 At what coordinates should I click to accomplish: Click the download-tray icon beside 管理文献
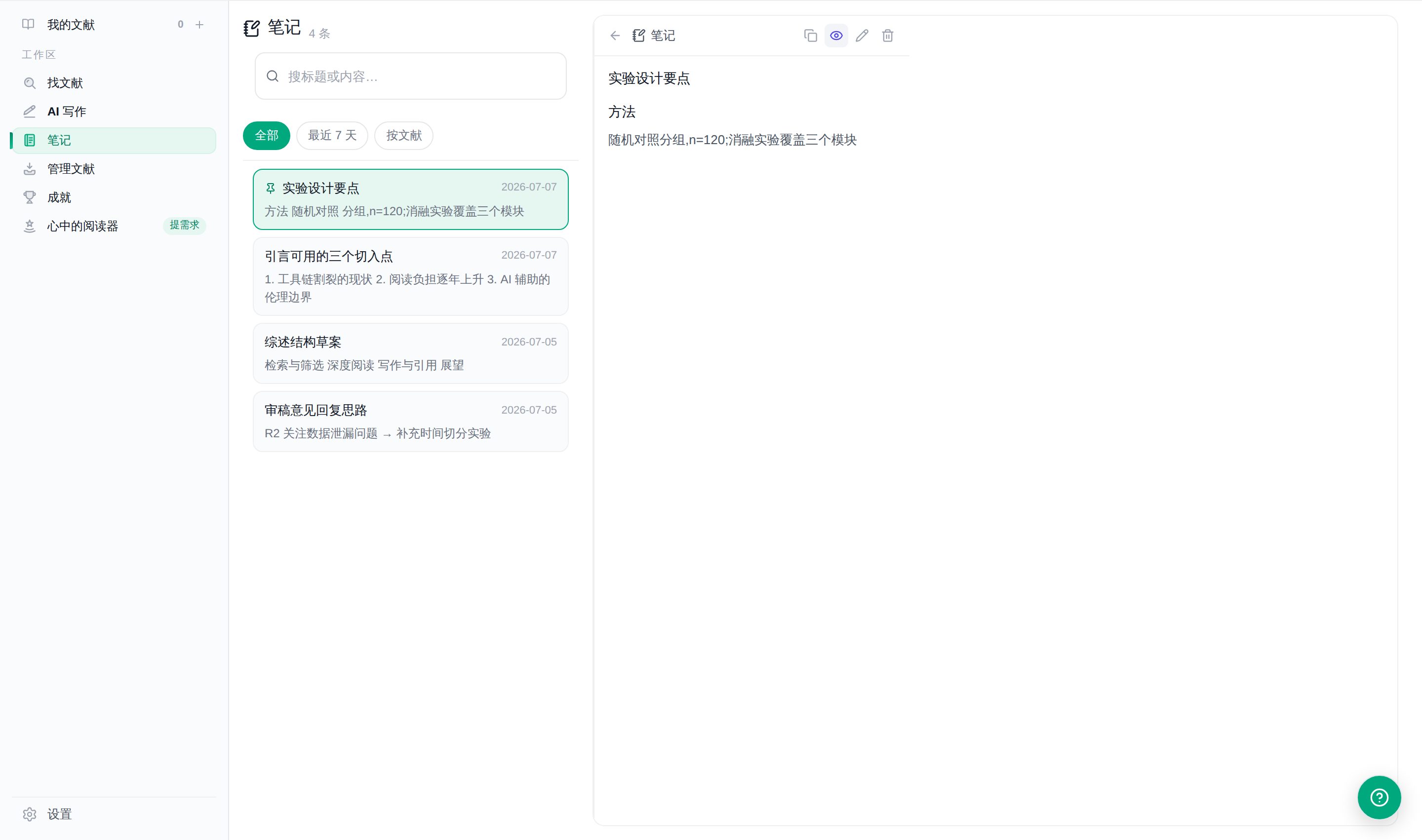click(x=30, y=169)
